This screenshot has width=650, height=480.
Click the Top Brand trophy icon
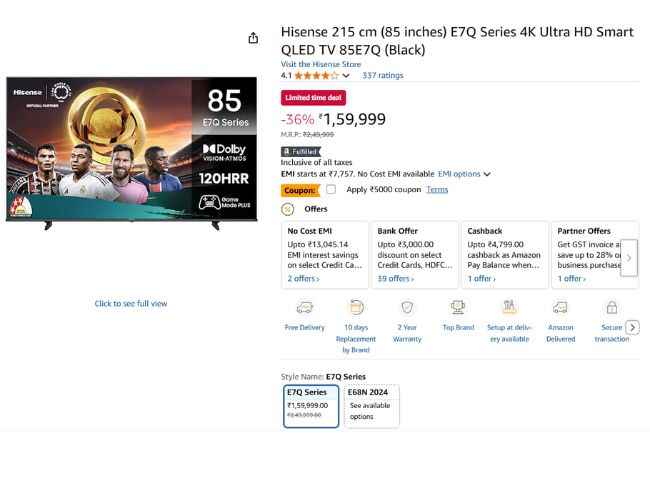(x=458, y=308)
